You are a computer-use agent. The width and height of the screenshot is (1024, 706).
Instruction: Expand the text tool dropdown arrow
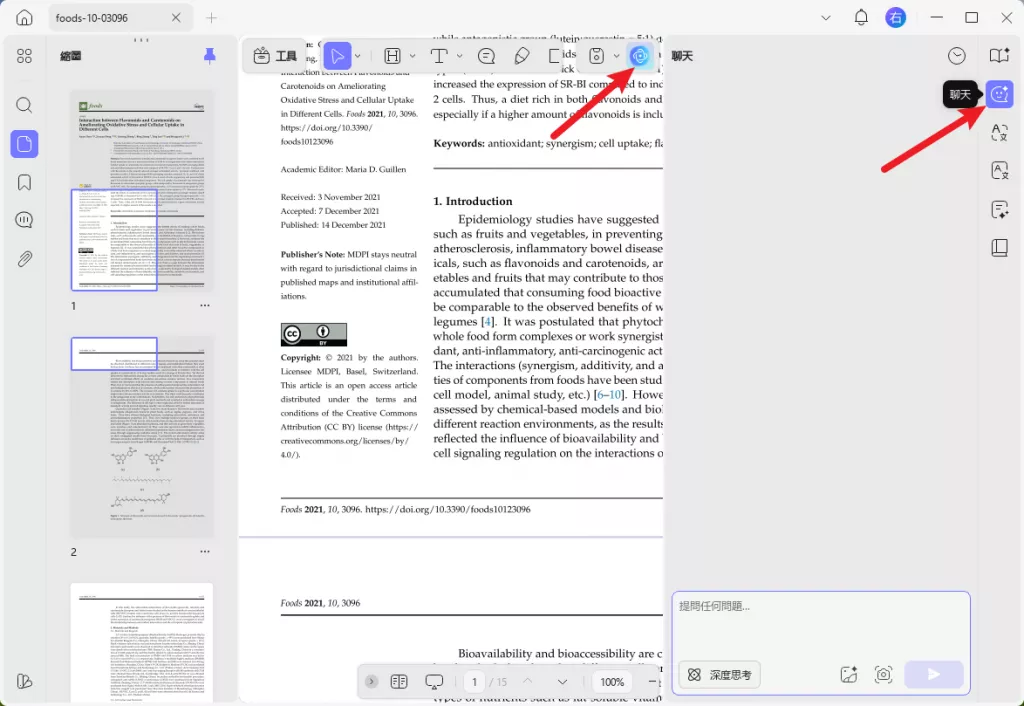coord(460,56)
